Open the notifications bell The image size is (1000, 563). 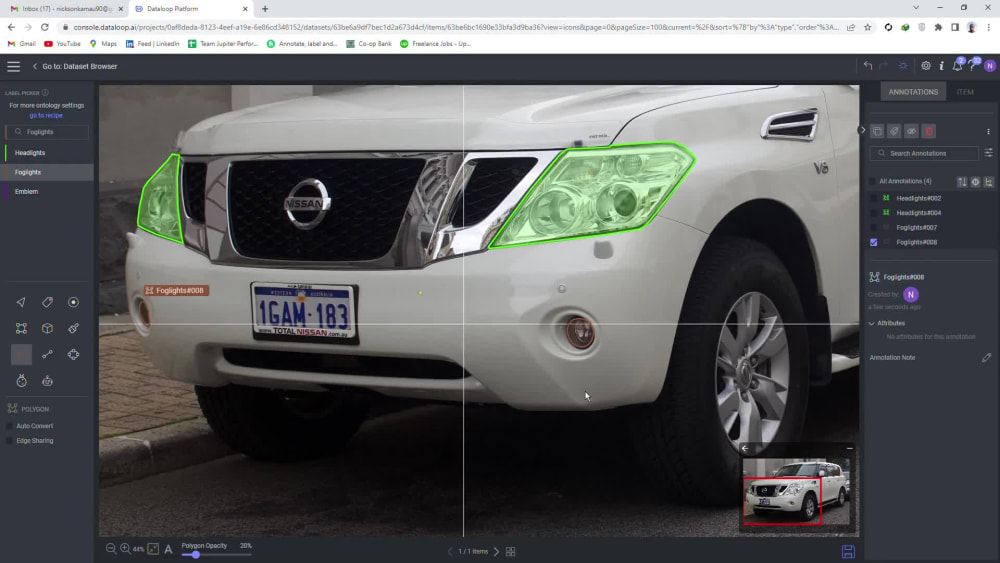[x=957, y=65]
